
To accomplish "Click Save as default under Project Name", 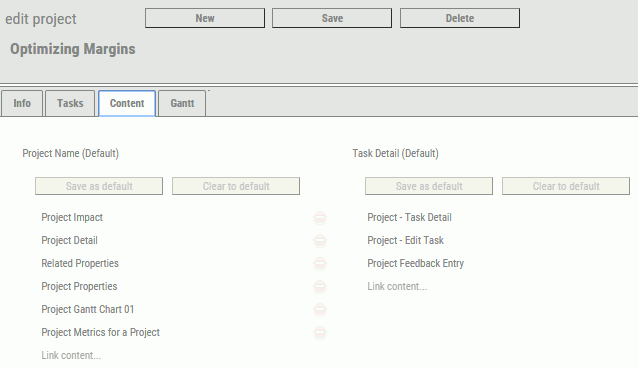I will tap(99, 186).
